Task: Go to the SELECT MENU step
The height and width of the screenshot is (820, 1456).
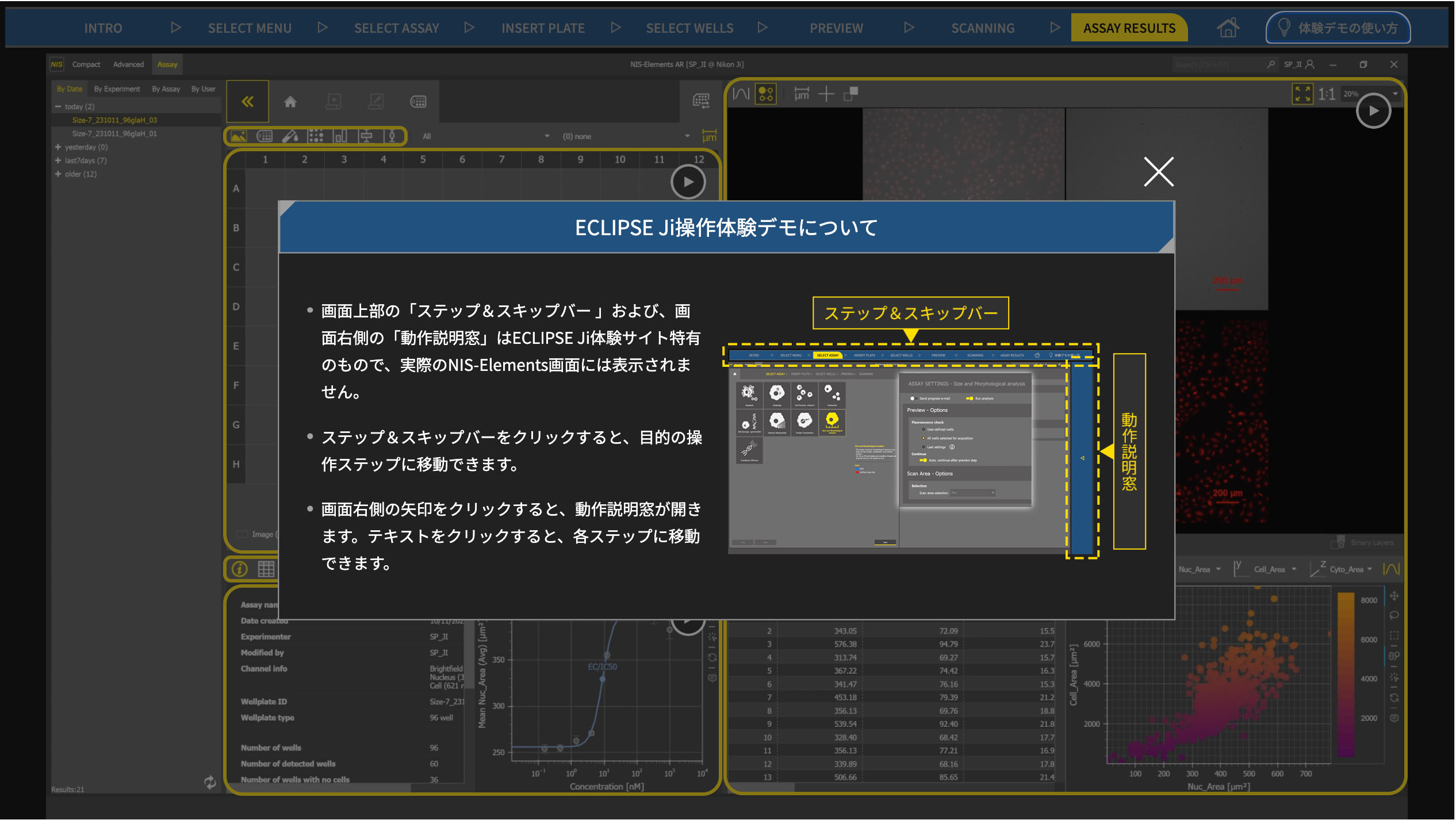Action: (x=250, y=28)
